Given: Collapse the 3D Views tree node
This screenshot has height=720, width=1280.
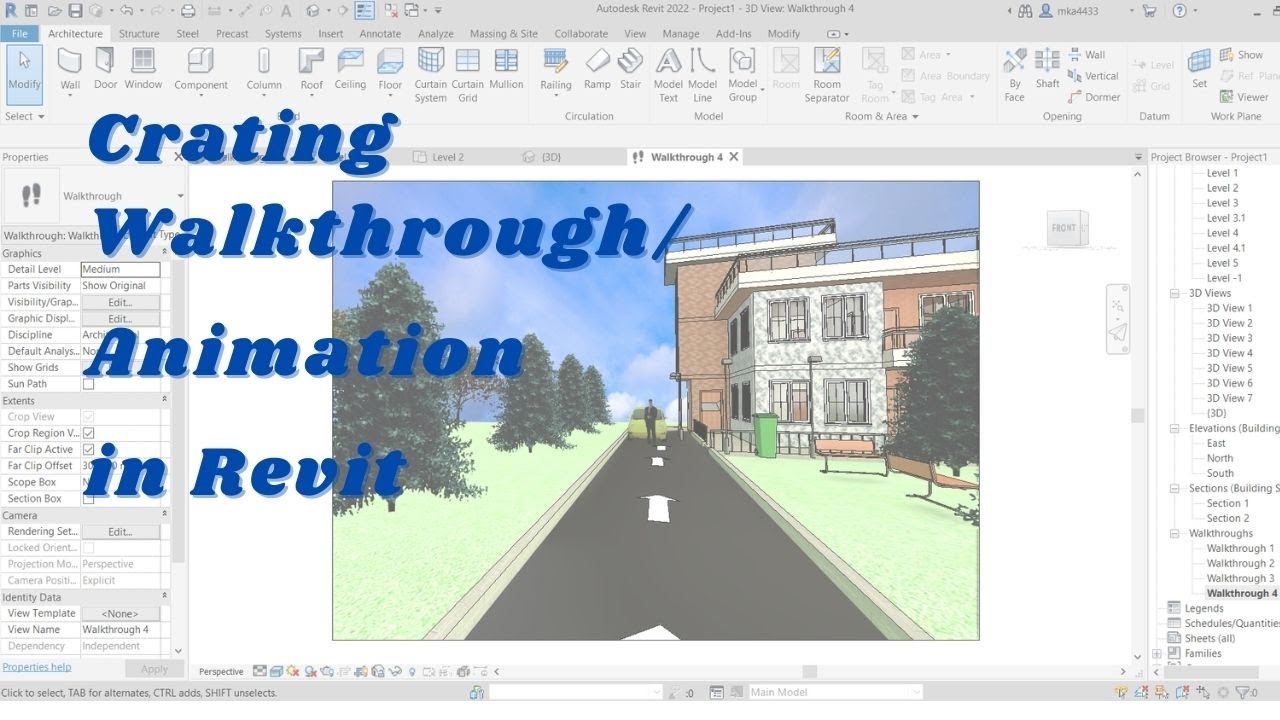Looking at the screenshot, I should [x=1174, y=293].
